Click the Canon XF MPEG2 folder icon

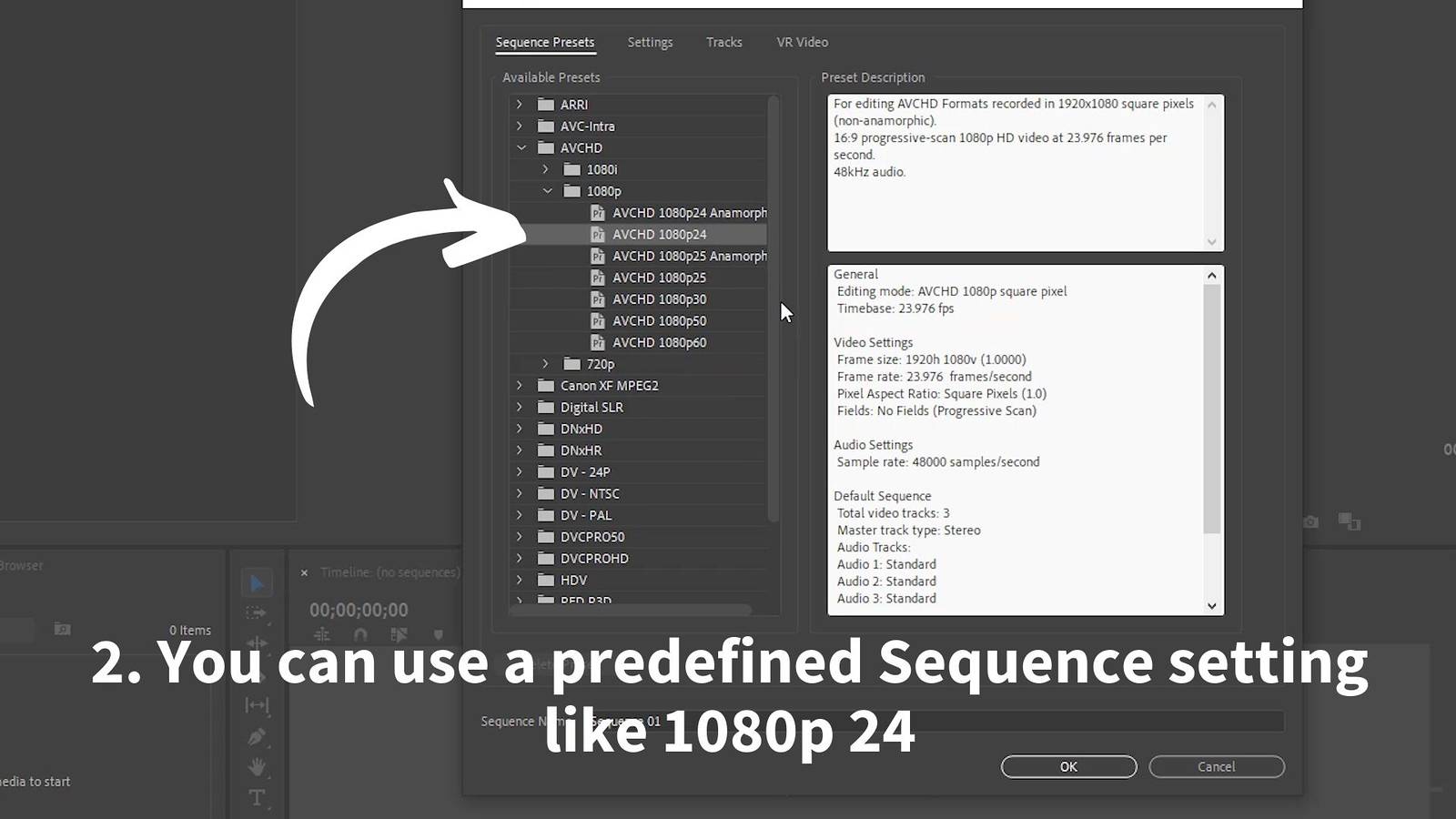[546, 386]
